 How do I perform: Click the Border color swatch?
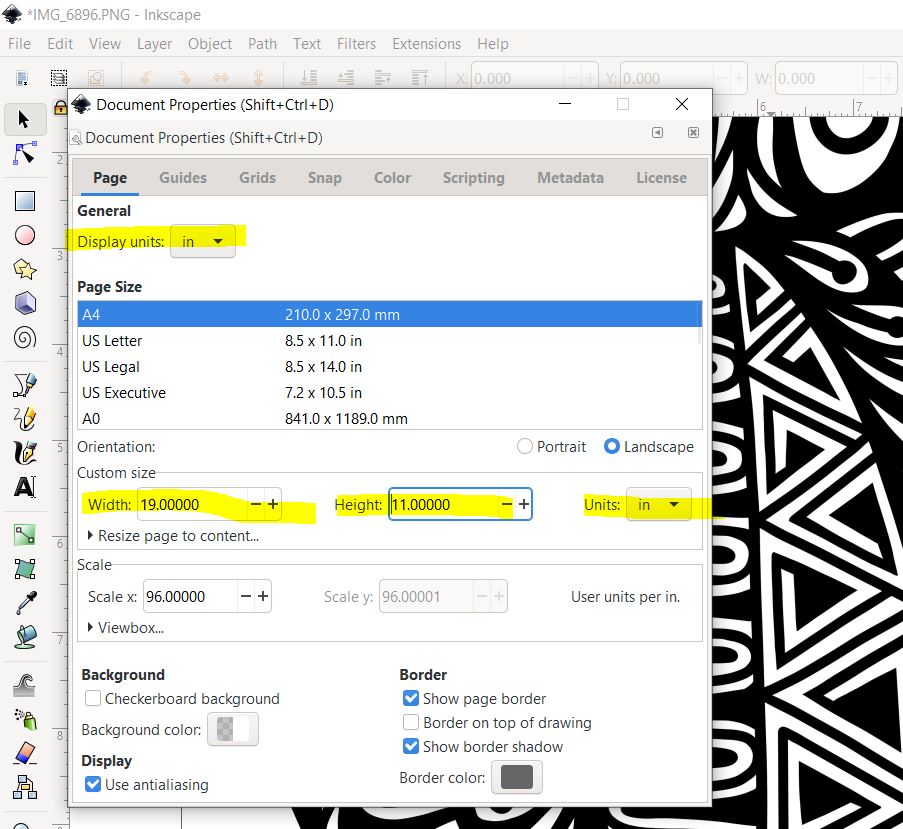pyautogui.click(x=516, y=778)
